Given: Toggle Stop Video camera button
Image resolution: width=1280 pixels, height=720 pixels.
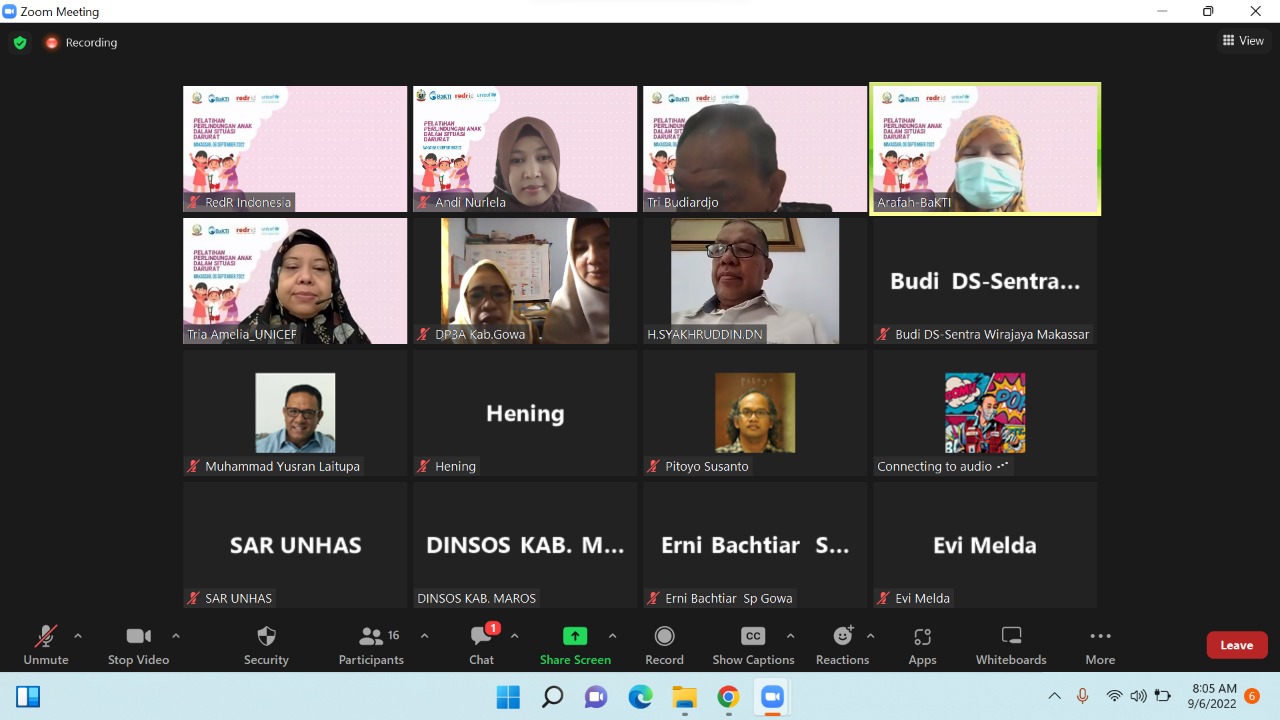Looking at the screenshot, I should click(x=138, y=636).
